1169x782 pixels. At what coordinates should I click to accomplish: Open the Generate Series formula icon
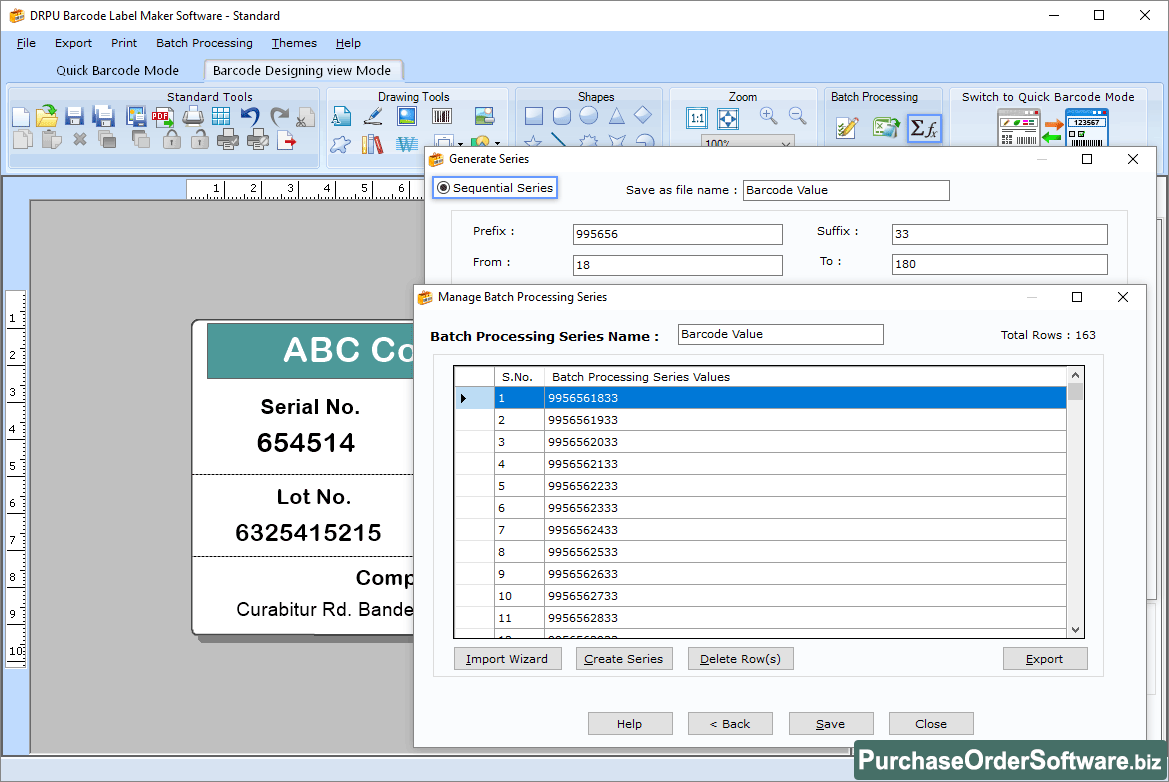coord(923,127)
